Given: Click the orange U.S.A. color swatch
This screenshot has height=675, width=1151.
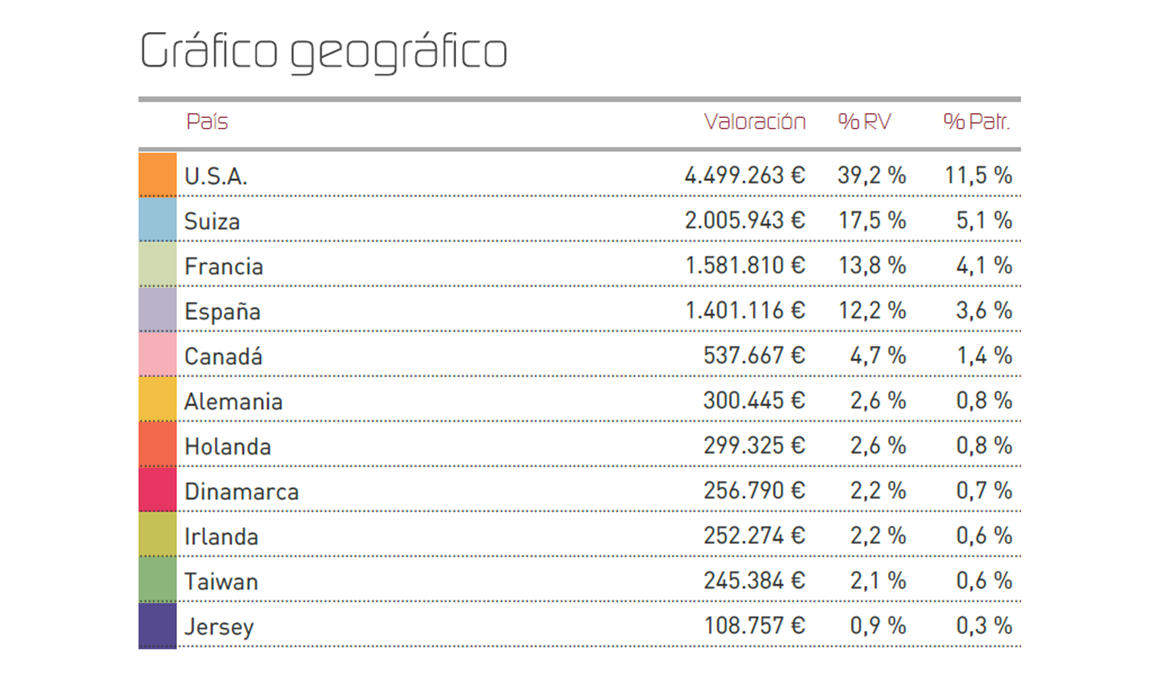Looking at the screenshot, I should tap(157, 174).
